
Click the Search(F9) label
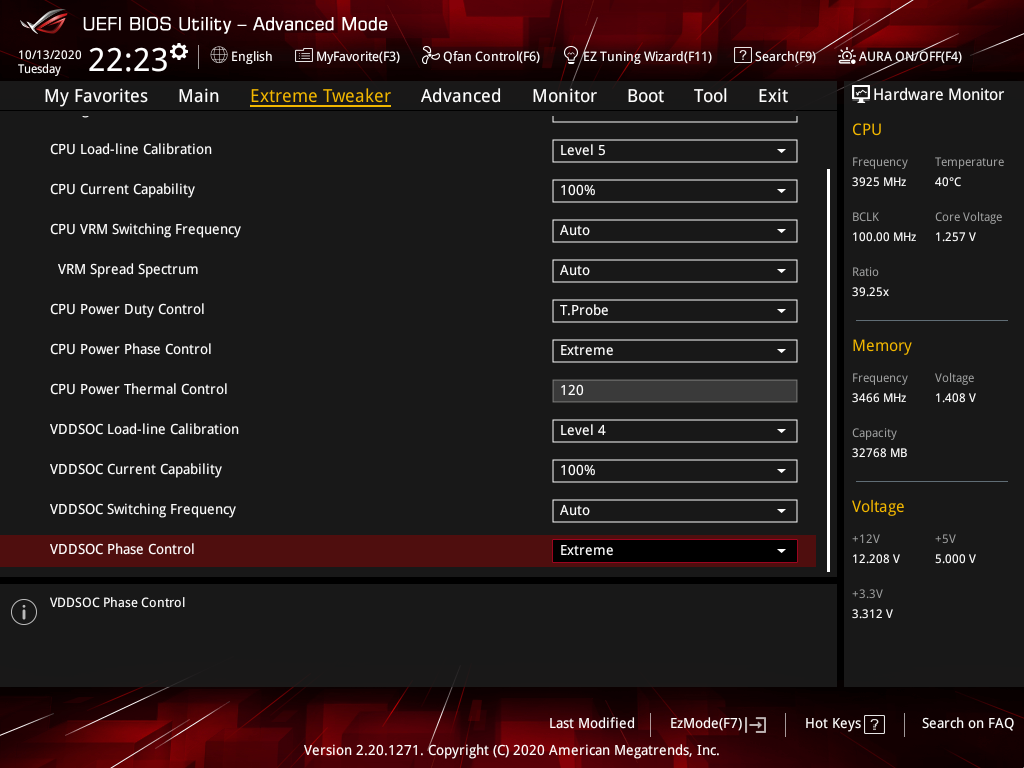pos(786,57)
